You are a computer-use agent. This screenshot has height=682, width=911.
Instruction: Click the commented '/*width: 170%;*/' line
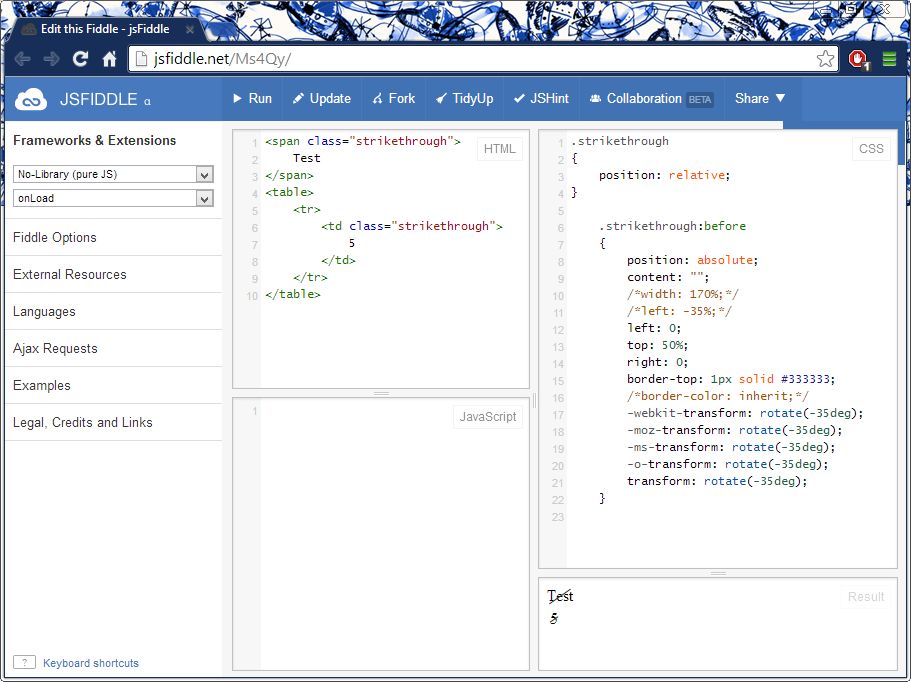click(x=683, y=294)
